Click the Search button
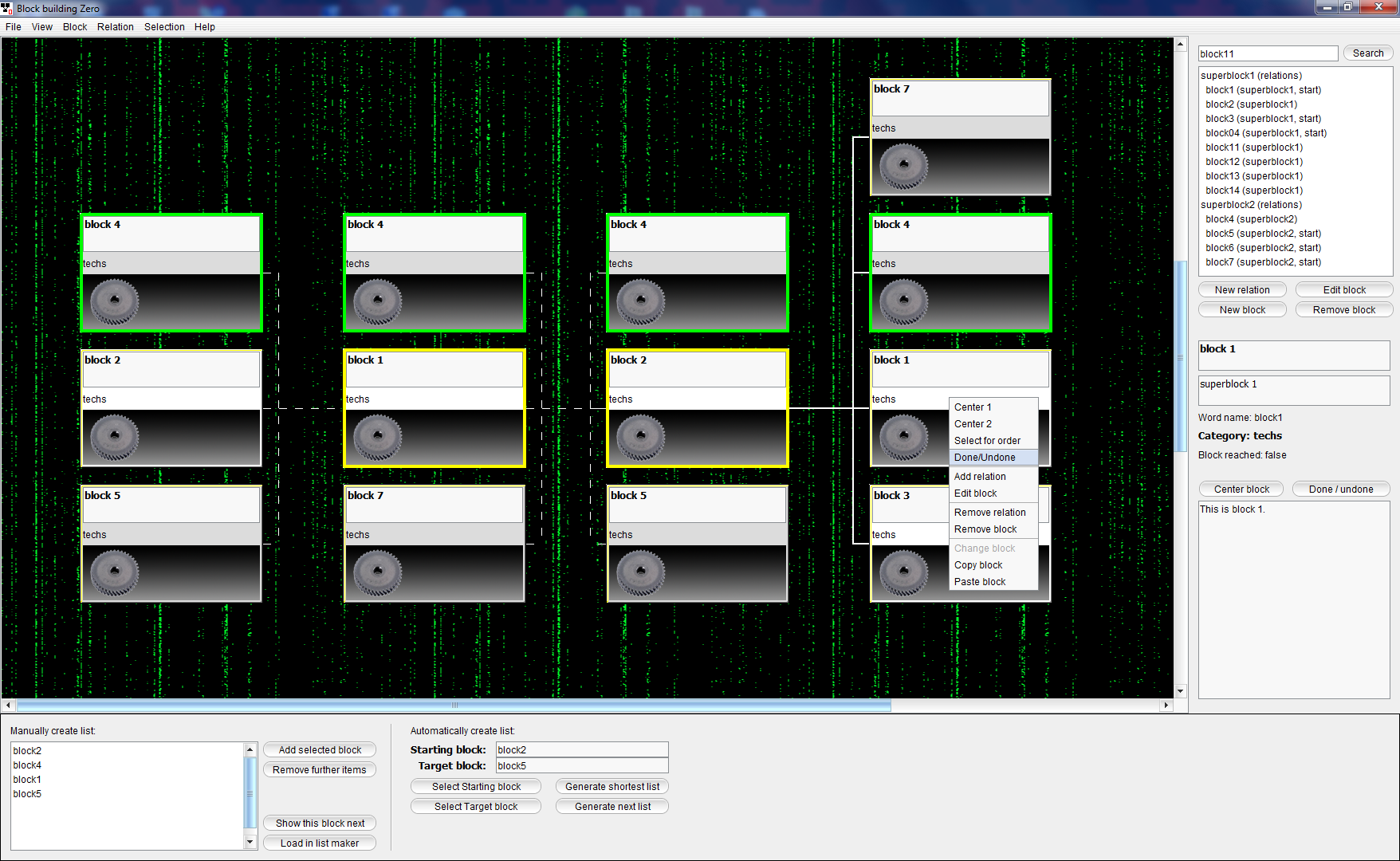The width and height of the screenshot is (1400, 861). click(x=1368, y=53)
